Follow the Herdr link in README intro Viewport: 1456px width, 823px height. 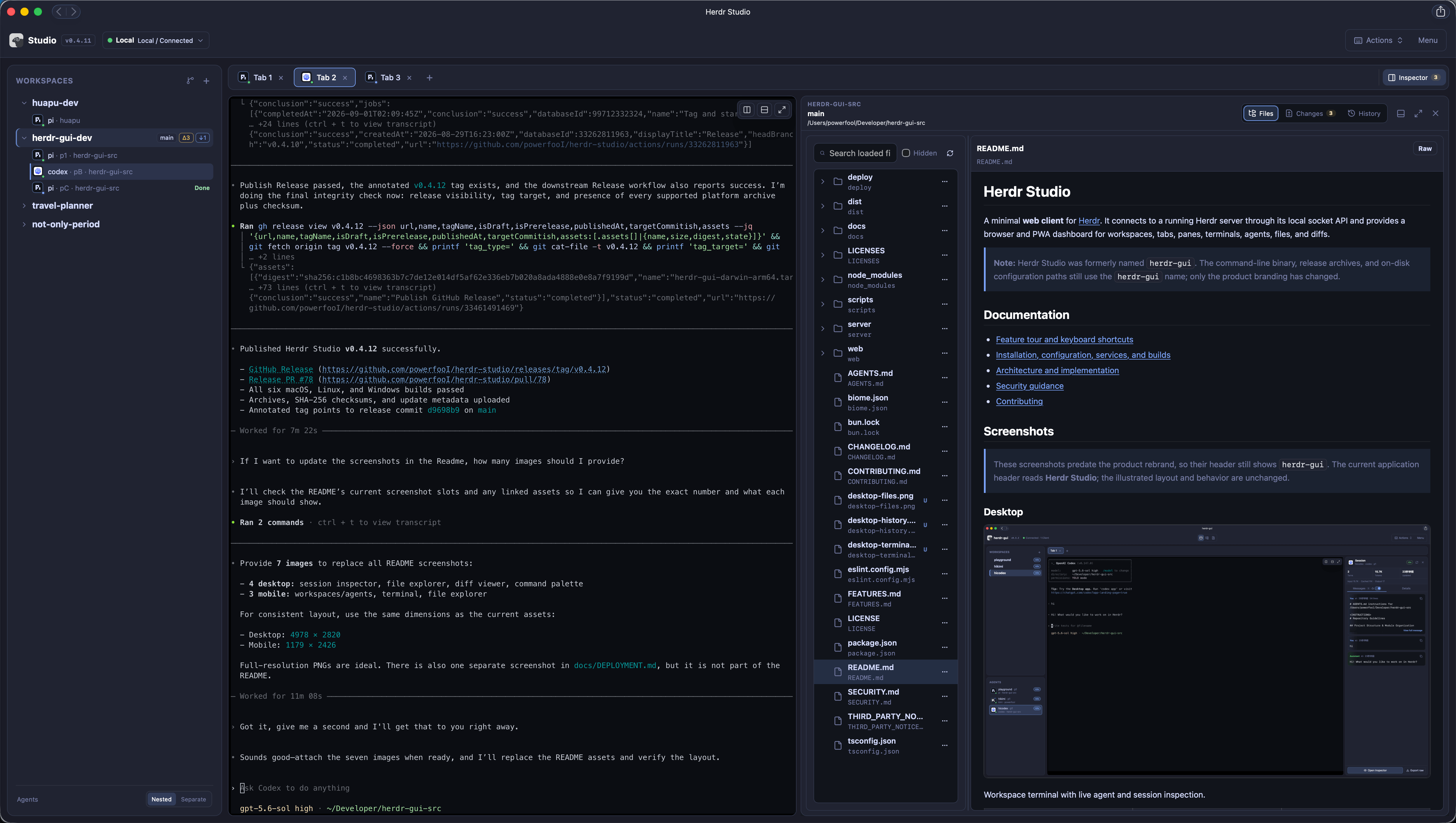(x=1089, y=221)
